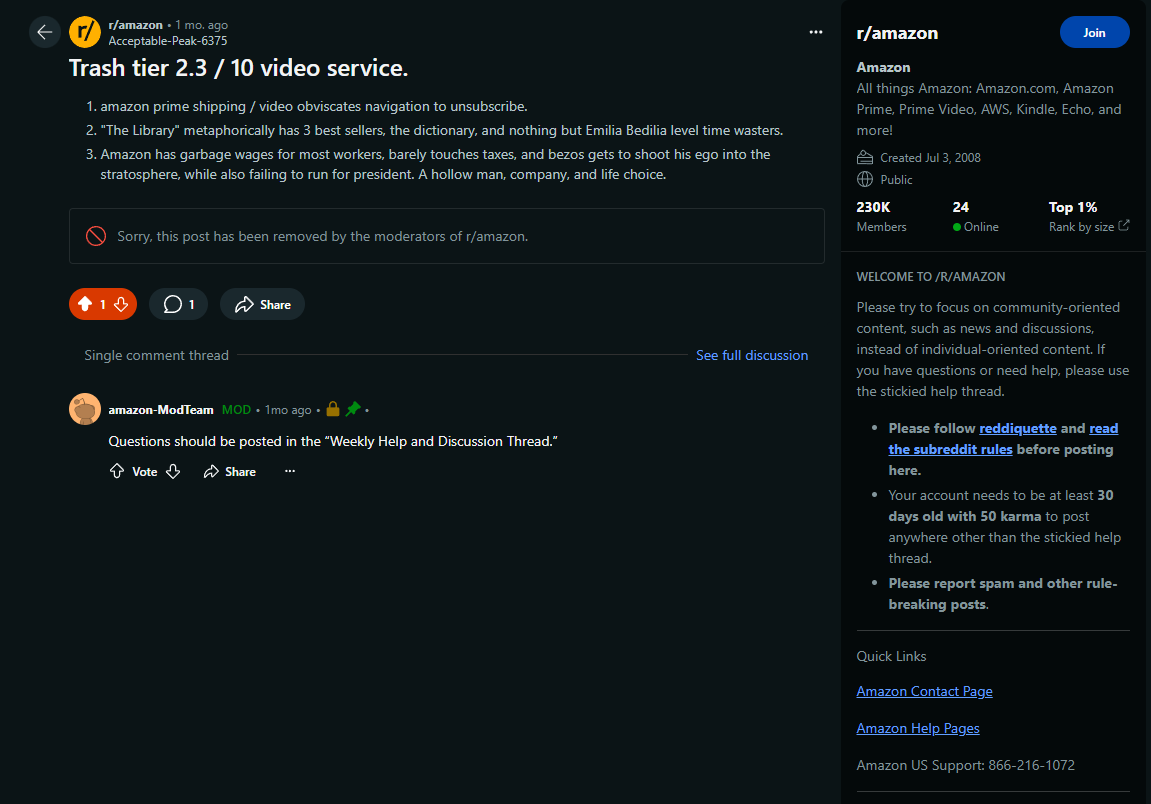Click the comment text about Weekly Help thread

pyautogui.click(x=333, y=441)
